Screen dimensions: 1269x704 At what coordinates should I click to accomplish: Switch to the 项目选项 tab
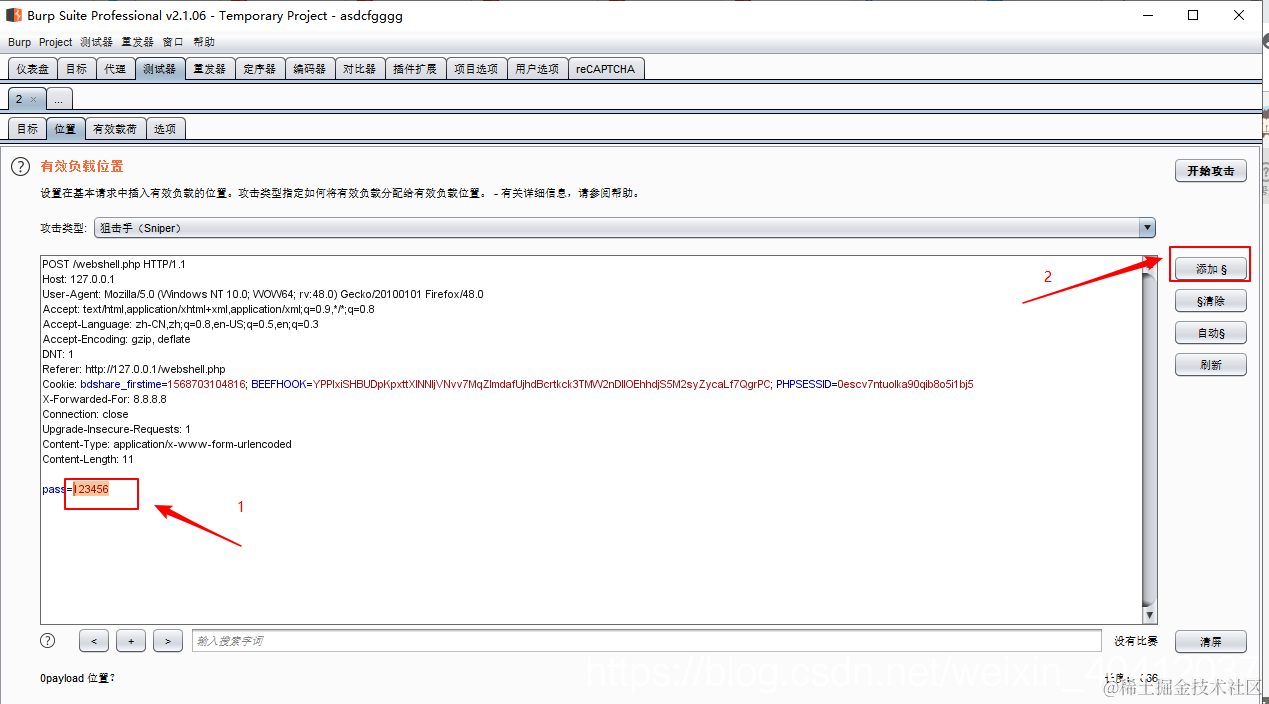pos(476,69)
